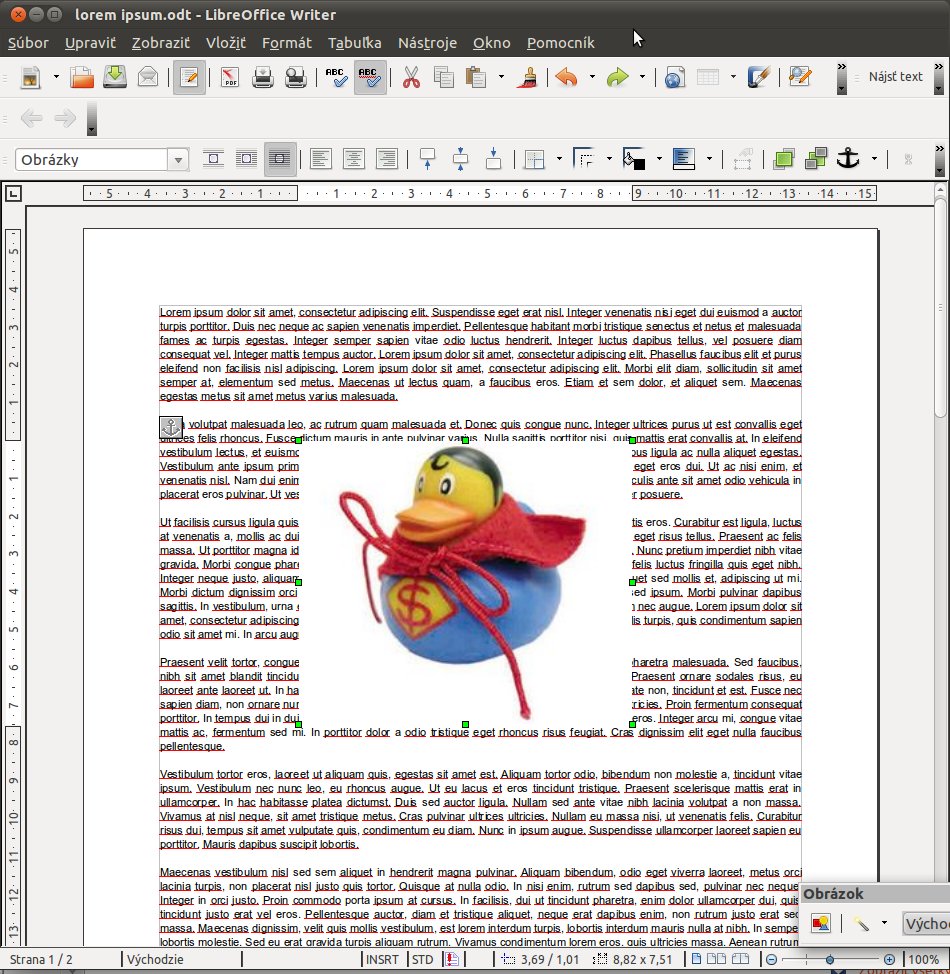
Task: Bring the image to front
Action: (x=783, y=159)
